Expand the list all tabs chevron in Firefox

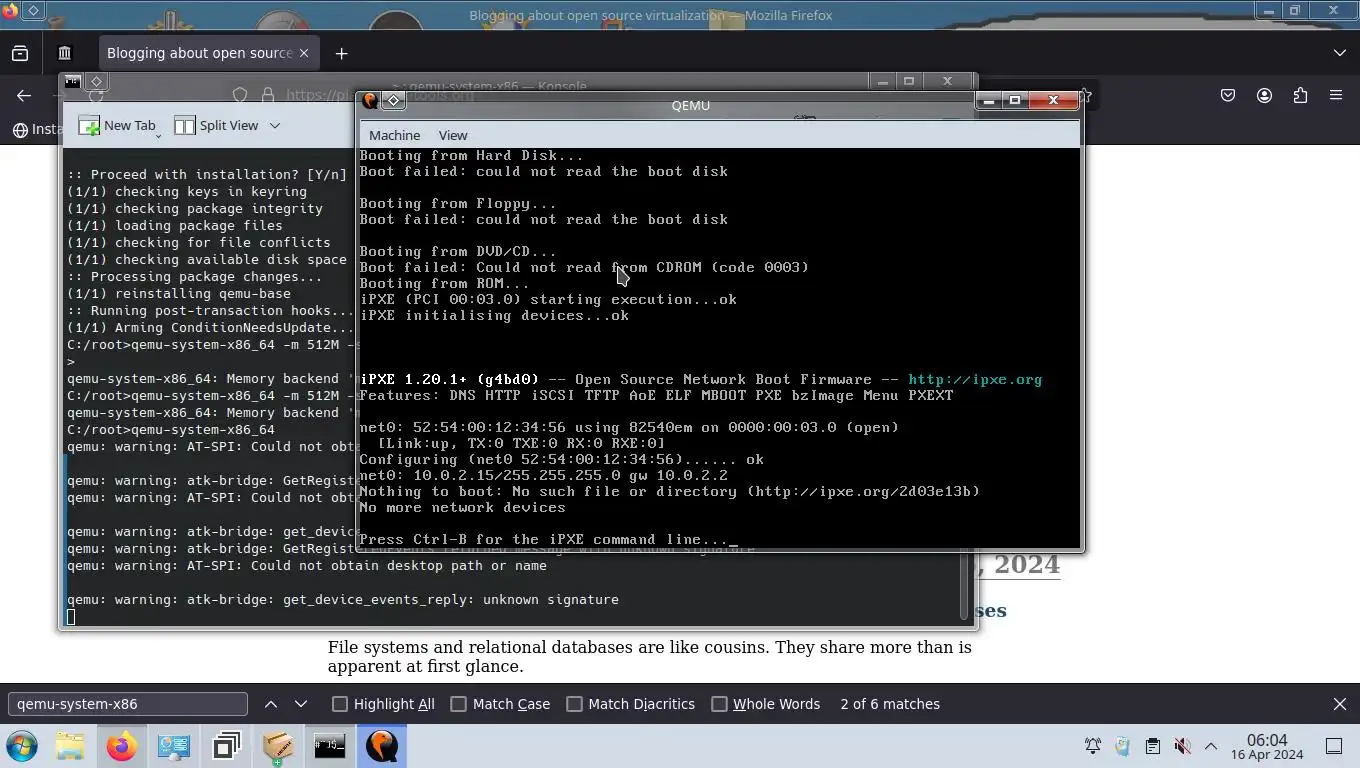tap(1339, 53)
